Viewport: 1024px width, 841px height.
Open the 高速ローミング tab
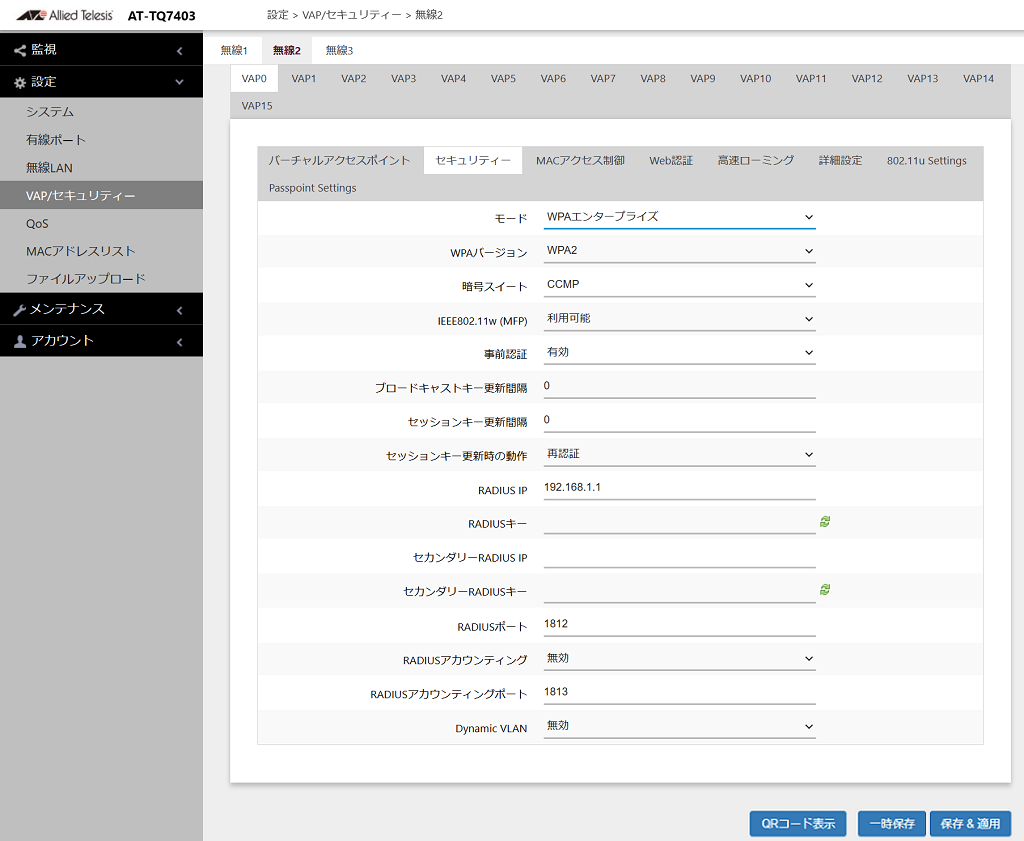pyautogui.click(x=756, y=161)
